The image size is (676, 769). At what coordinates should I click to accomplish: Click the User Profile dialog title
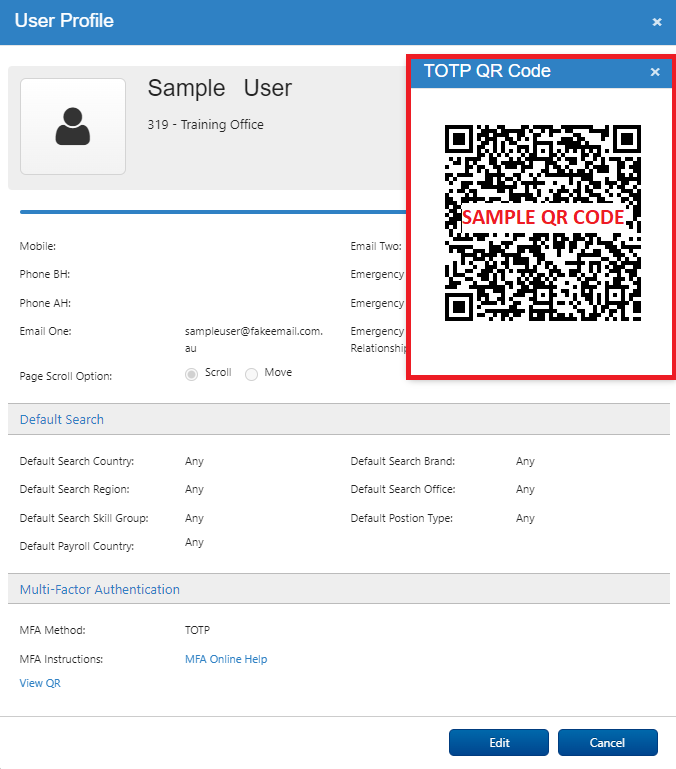(64, 21)
